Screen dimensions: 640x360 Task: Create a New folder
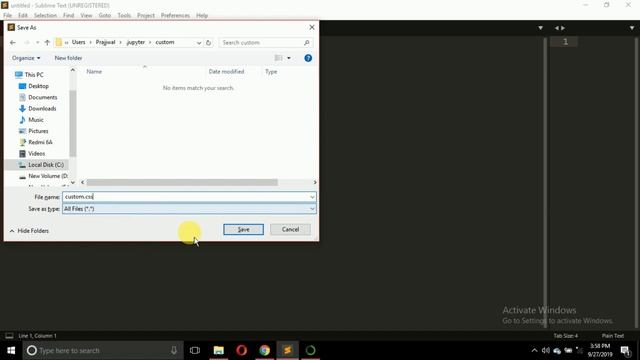coord(68,58)
